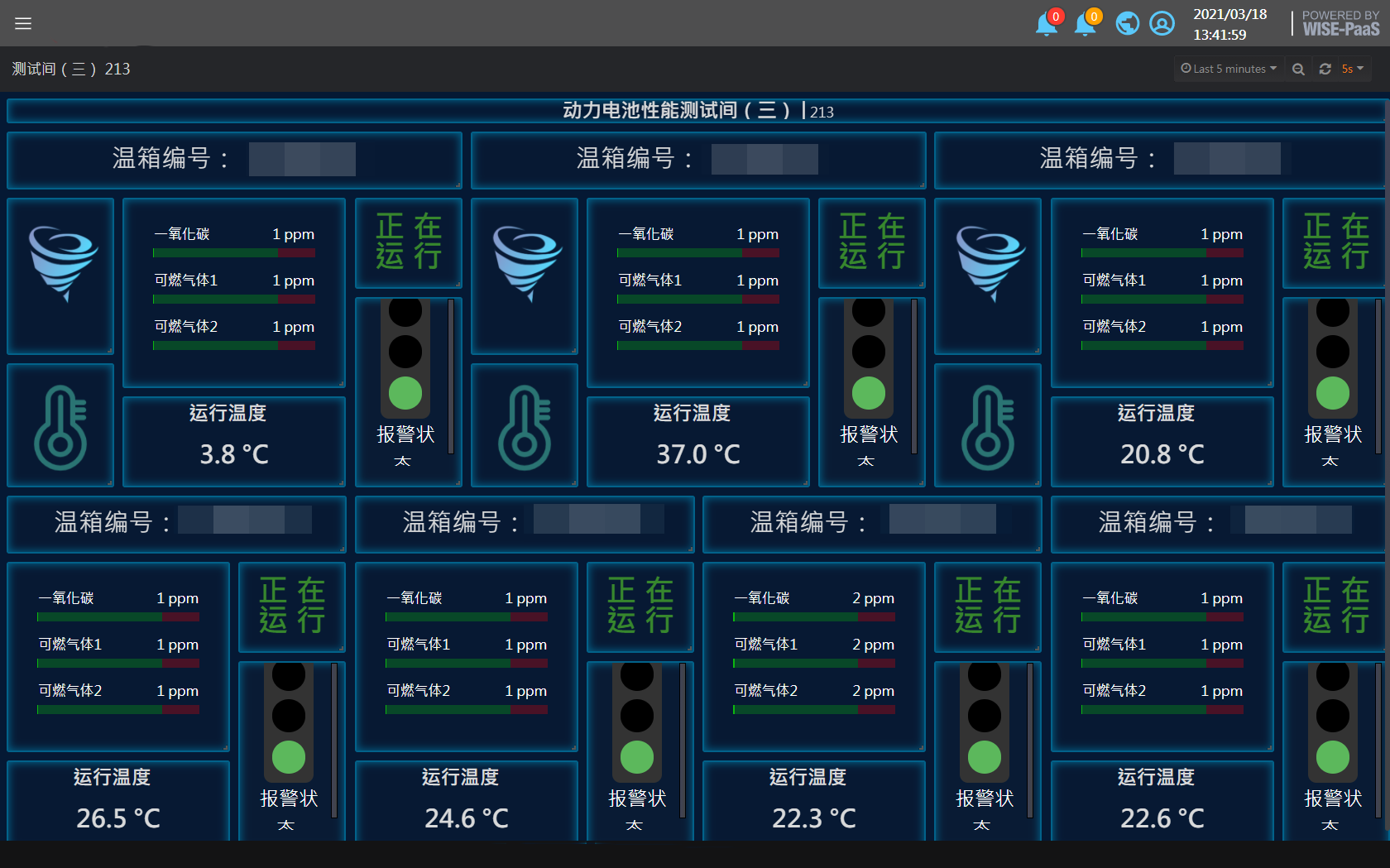Click the 3.8 °C running temperature value
1390x868 pixels.
(234, 454)
